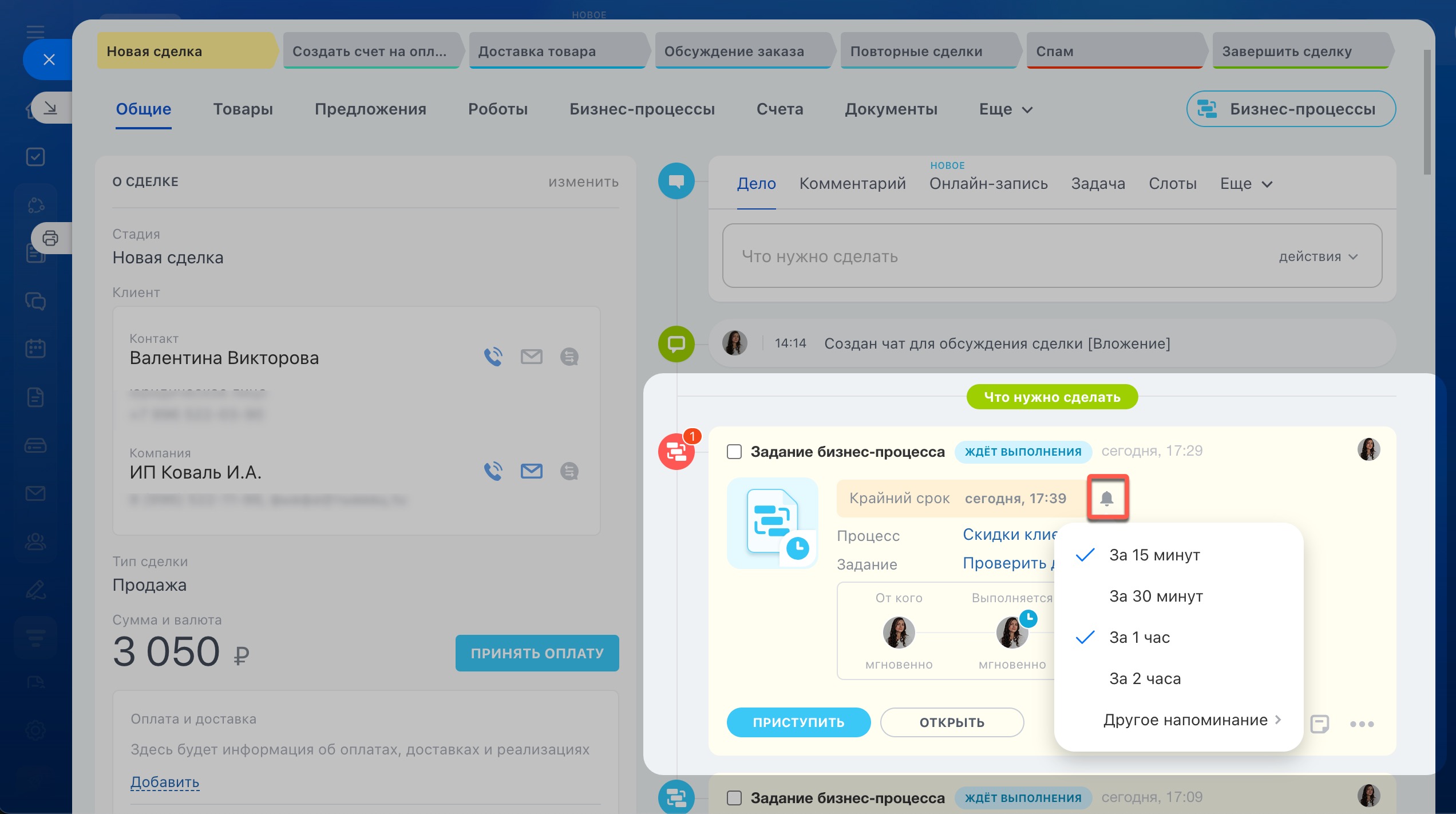Click the red business-process task icon with badge
Viewport: 1456px width, 814px height.
coord(678,451)
